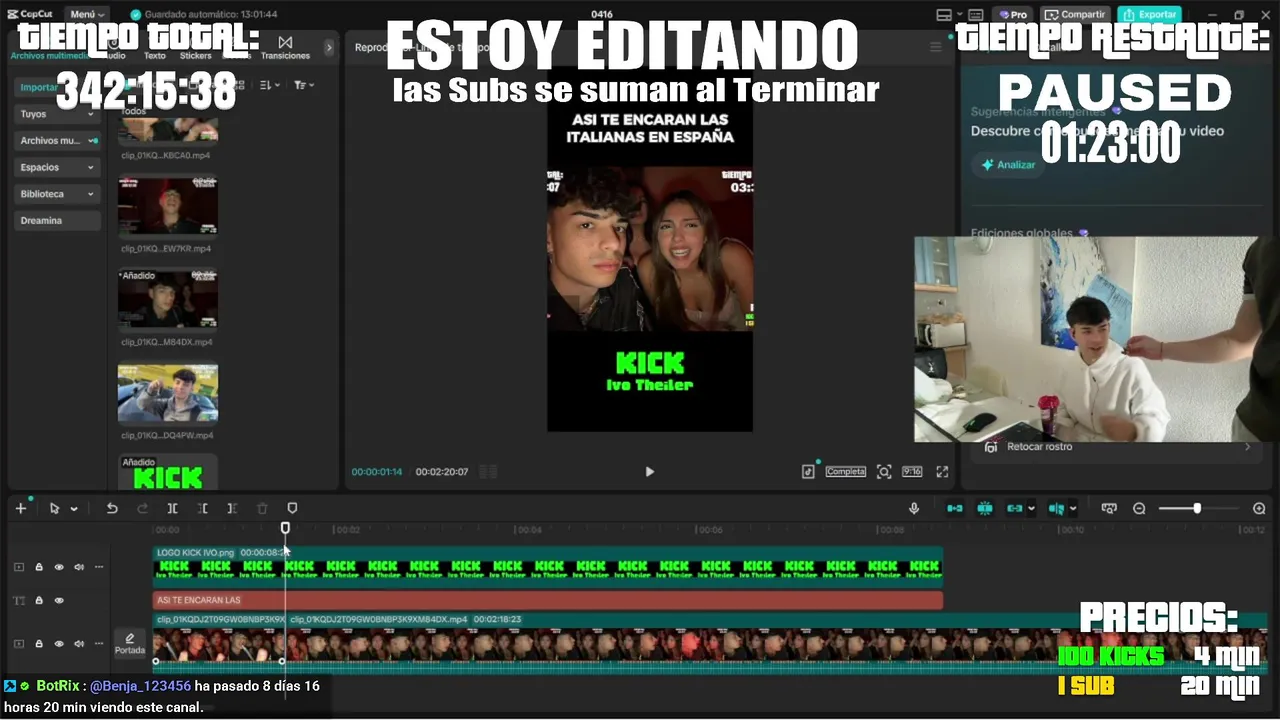1280x720 pixels.
Task: Redo the last undone edit
Action: pyautogui.click(x=142, y=508)
